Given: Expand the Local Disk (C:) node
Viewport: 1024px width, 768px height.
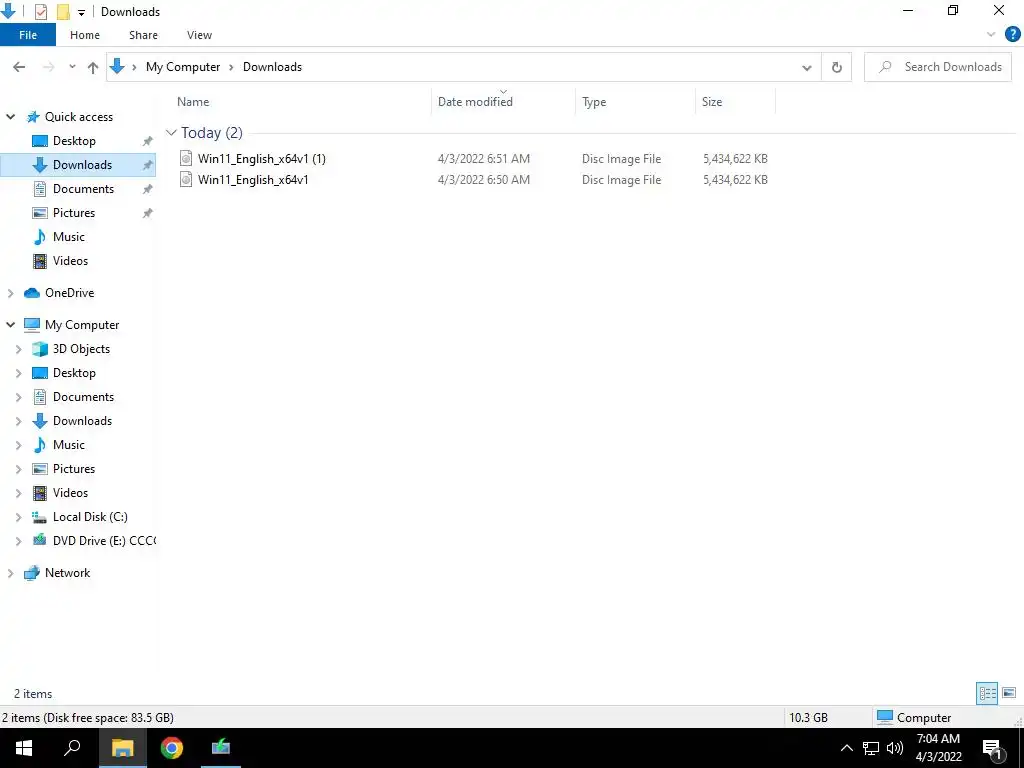Looking at the screenshot, I should [x=18, y=517].
